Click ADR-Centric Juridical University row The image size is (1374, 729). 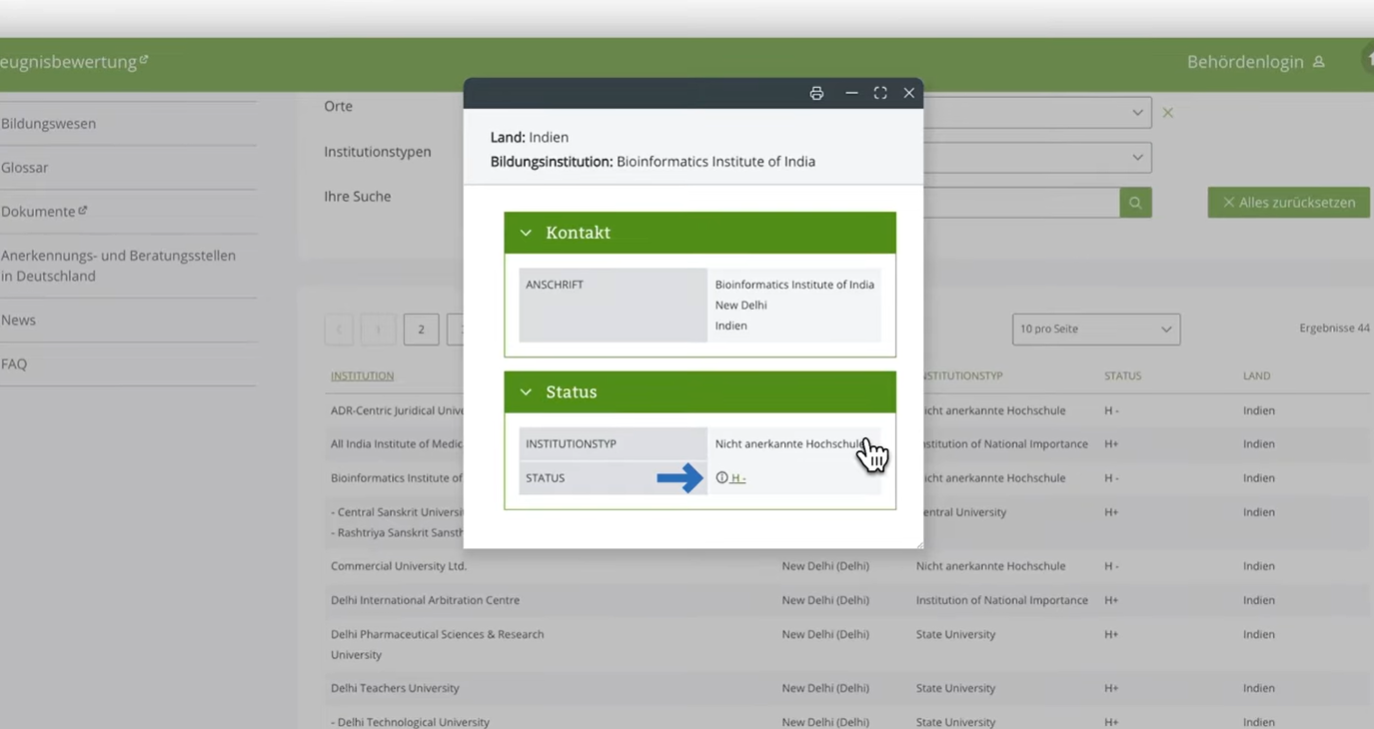click(x=396, y=410)
